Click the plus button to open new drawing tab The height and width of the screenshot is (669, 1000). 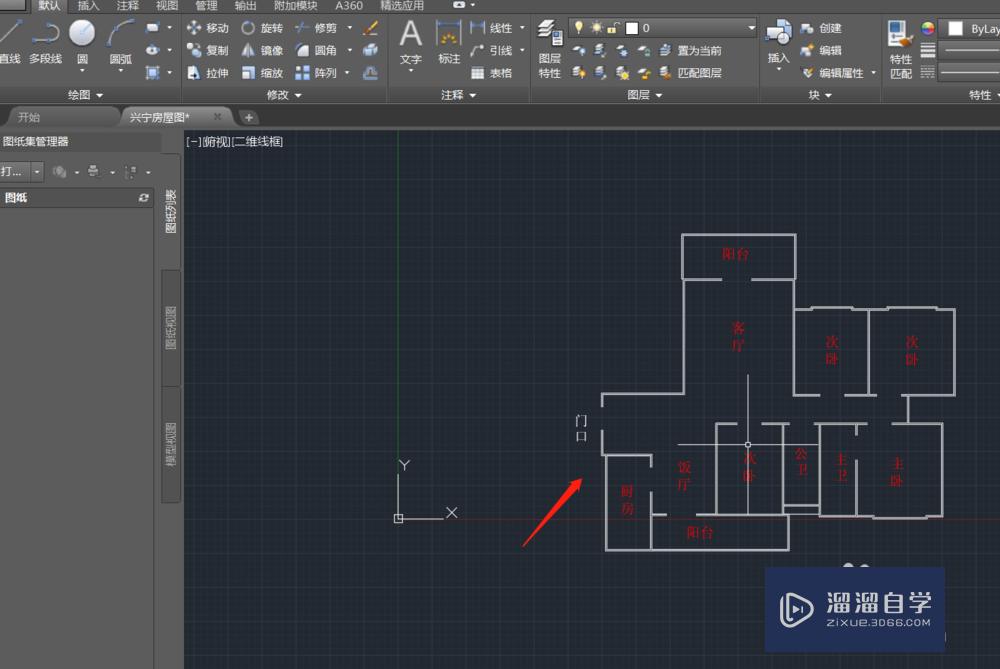248,117
